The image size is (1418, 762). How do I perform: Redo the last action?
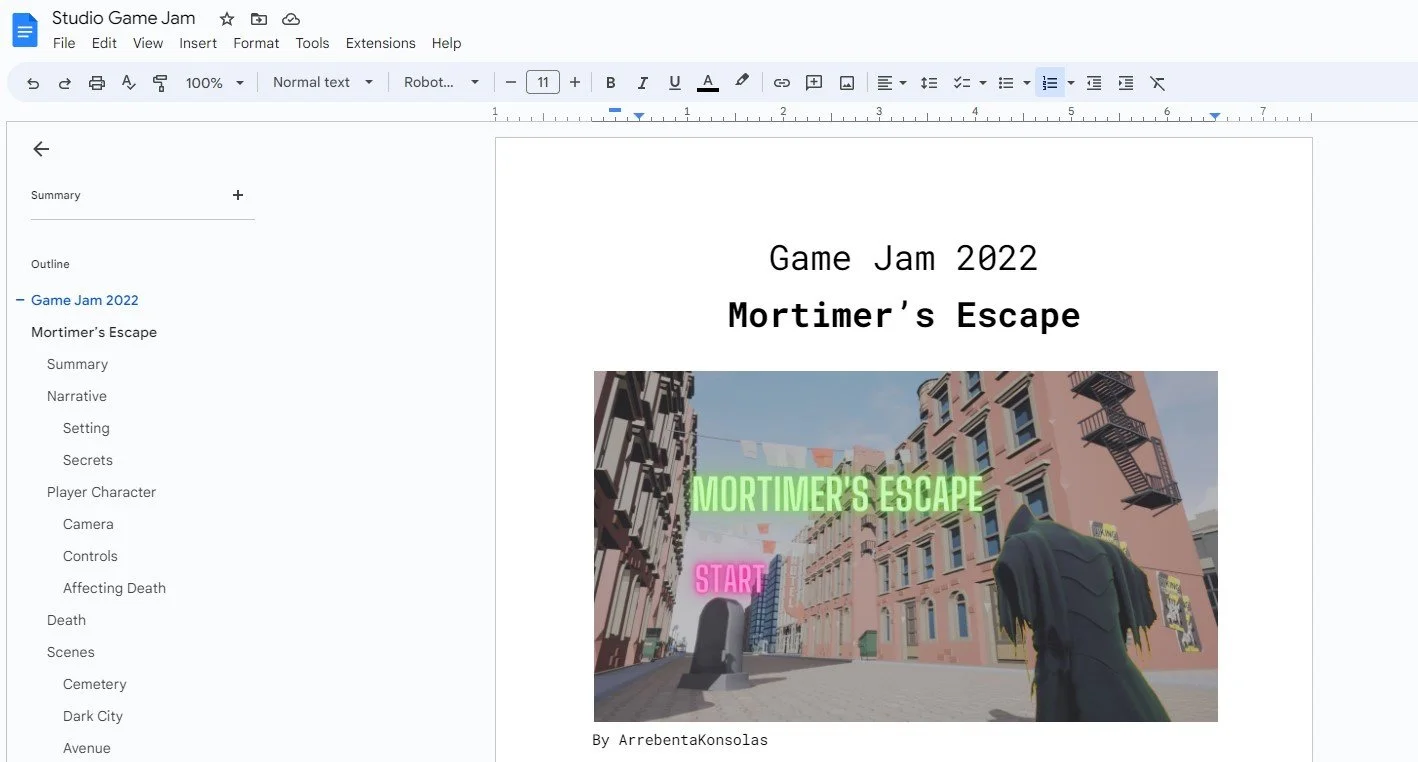(65, 83)
